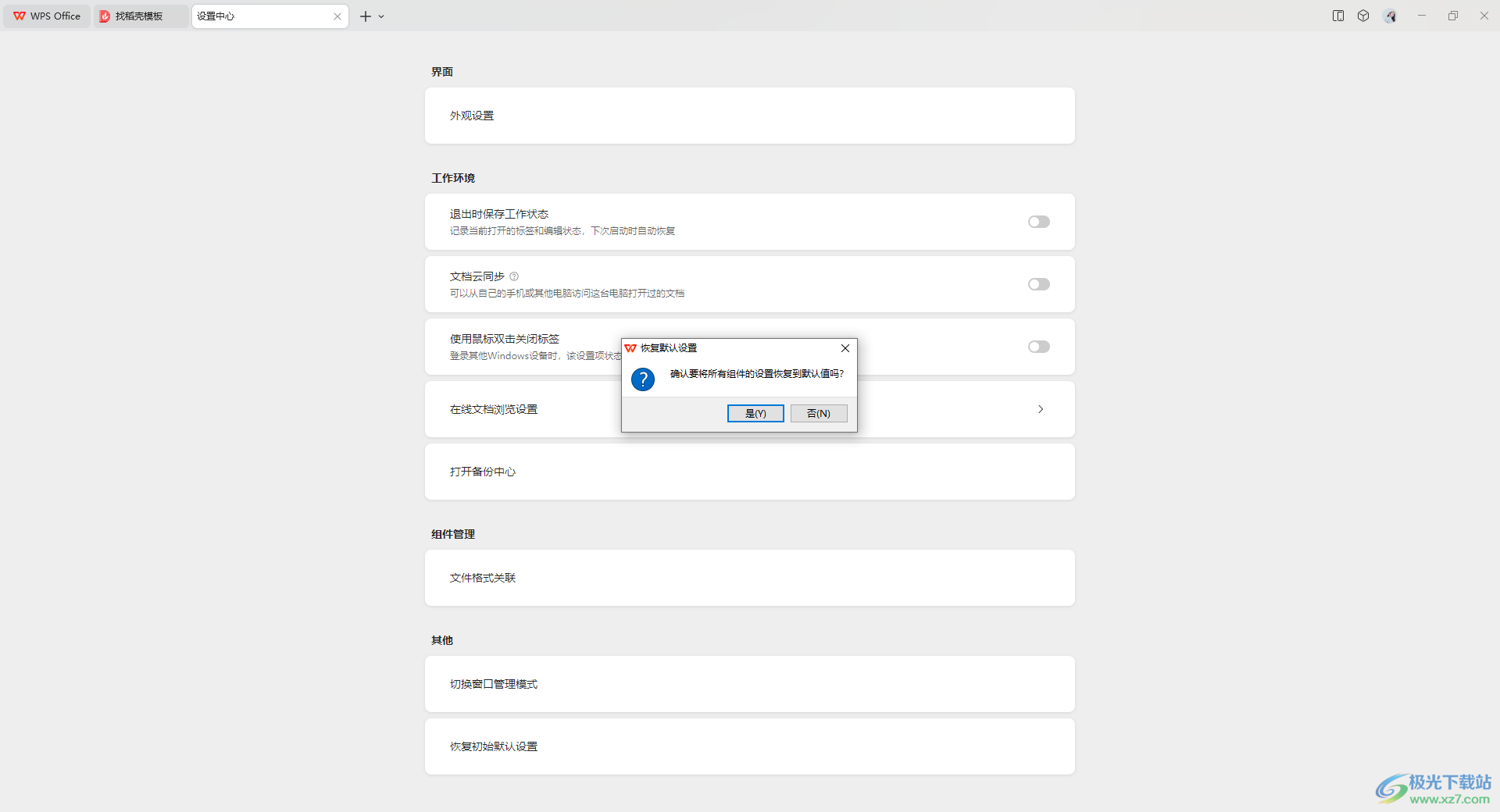1500x812 pixels.
Task: Restore down the WPS window
Action: pyautogui.click(x=1453, y=16)
